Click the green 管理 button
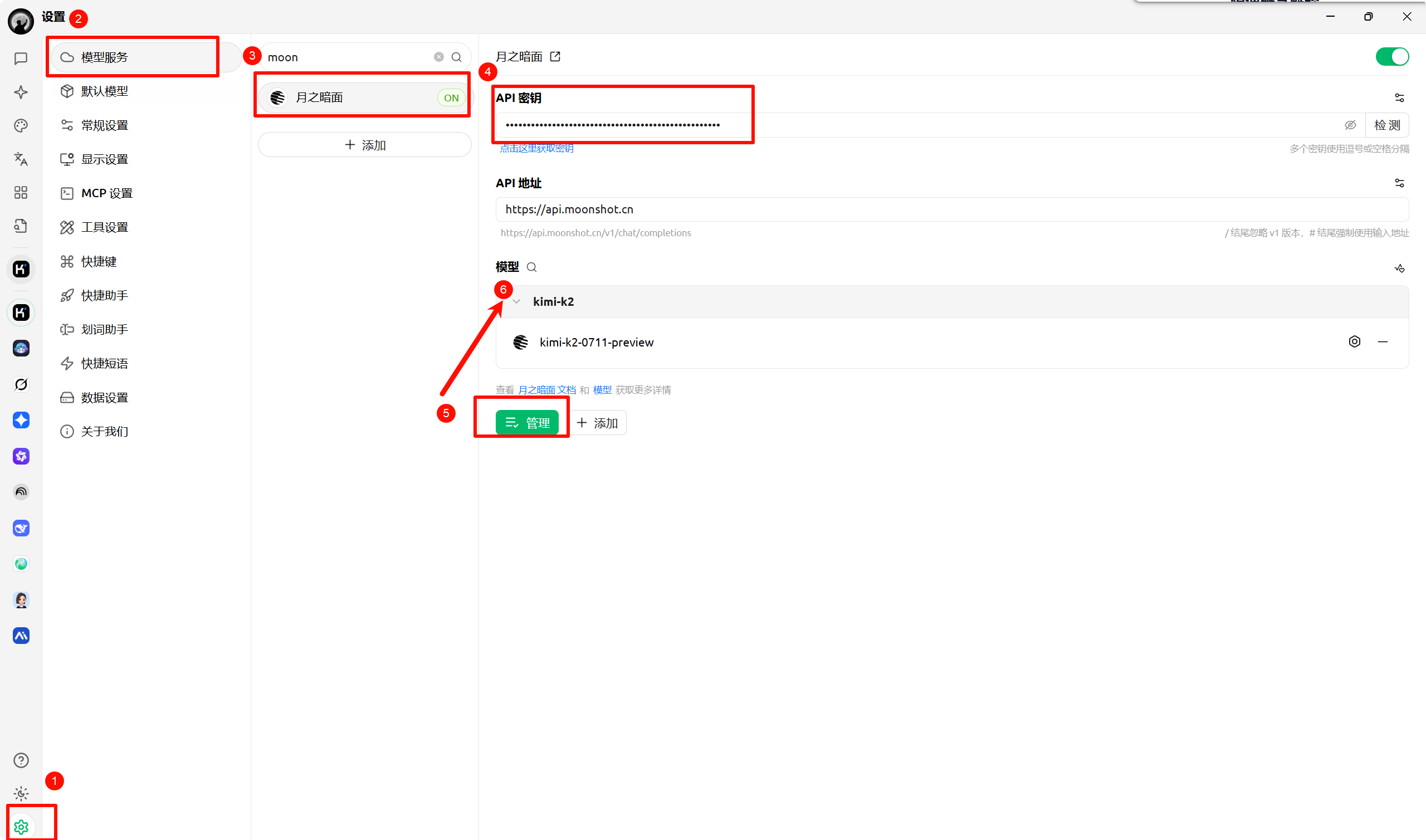Viewport: 1426px width, 840px height. 527,423
